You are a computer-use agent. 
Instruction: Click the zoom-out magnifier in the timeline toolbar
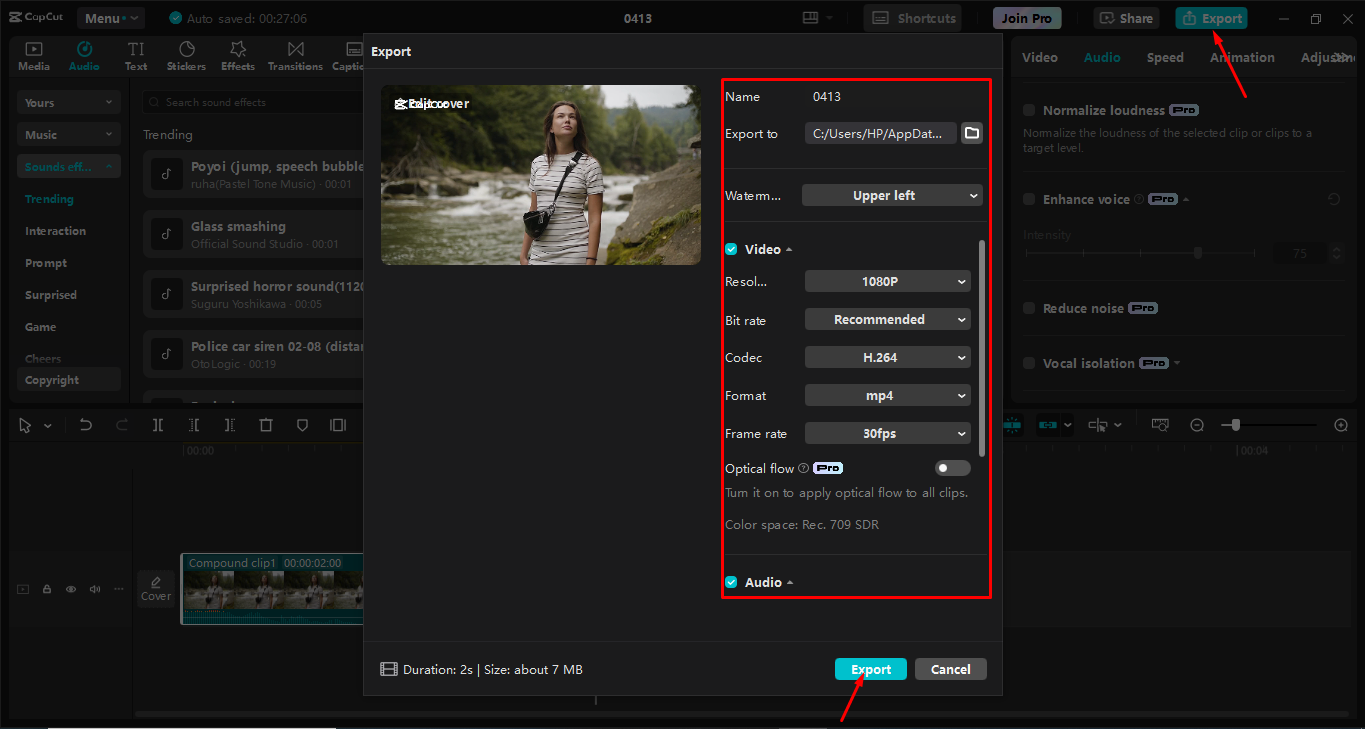(1197, 425)
